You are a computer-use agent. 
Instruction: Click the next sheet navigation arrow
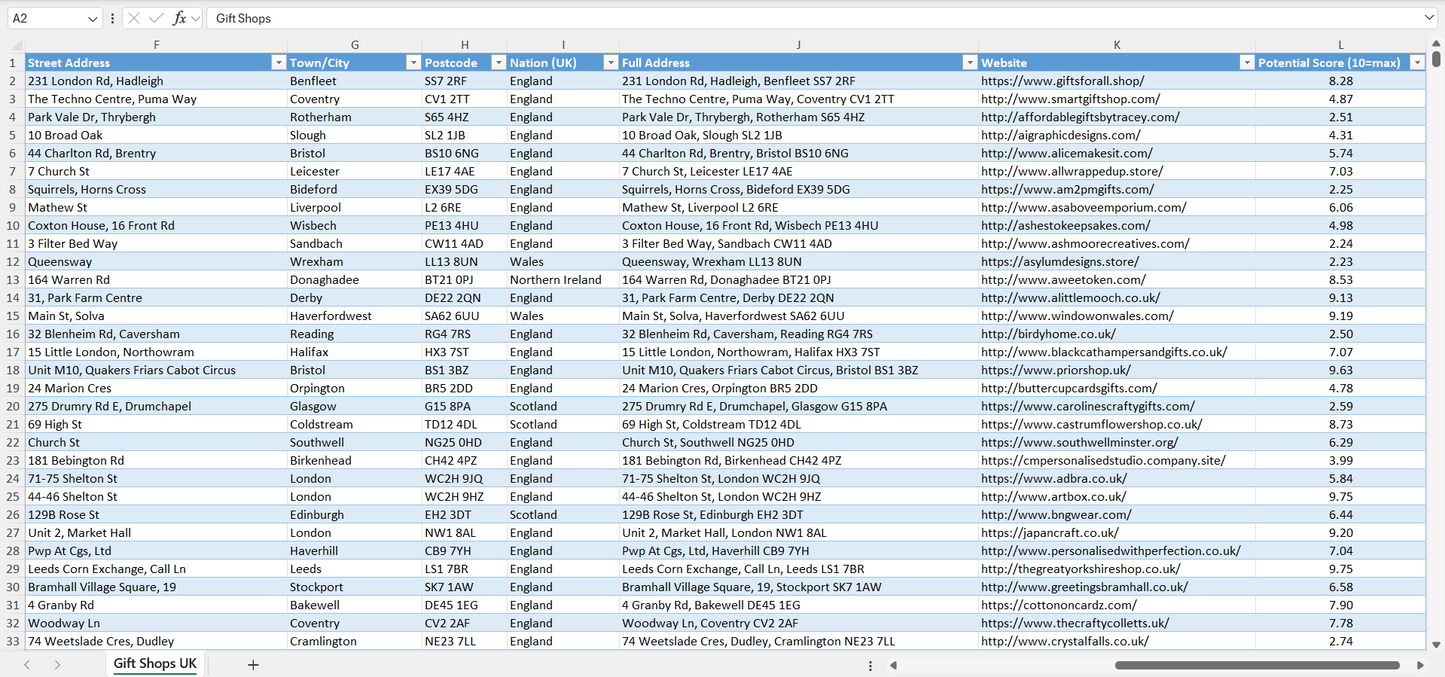click(x=57, y=664)
